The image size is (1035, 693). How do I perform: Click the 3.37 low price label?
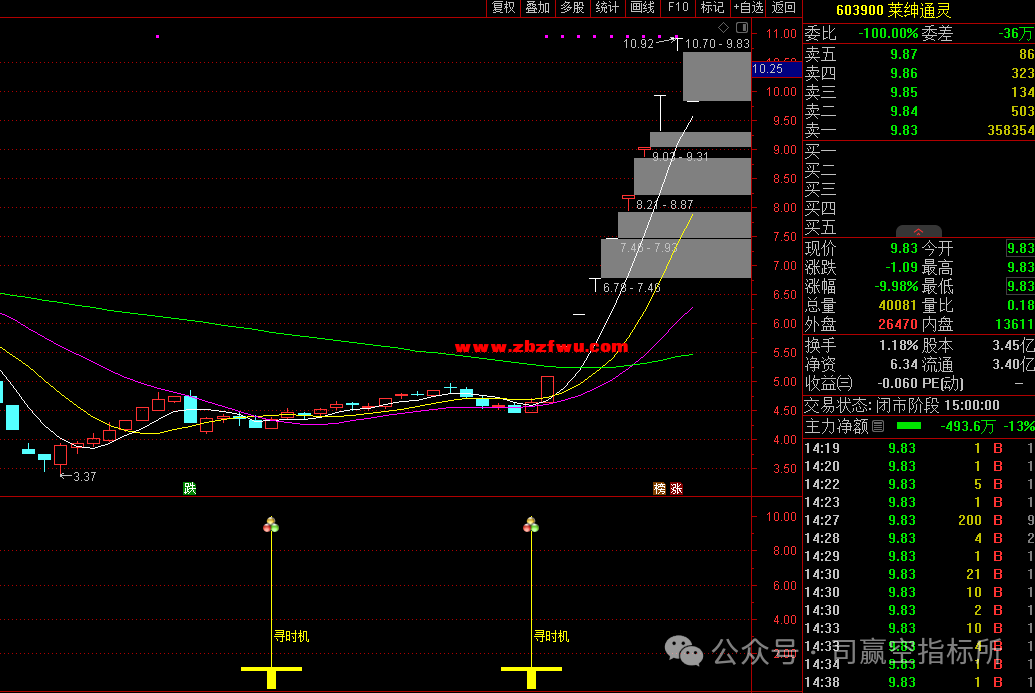[84, 477]
